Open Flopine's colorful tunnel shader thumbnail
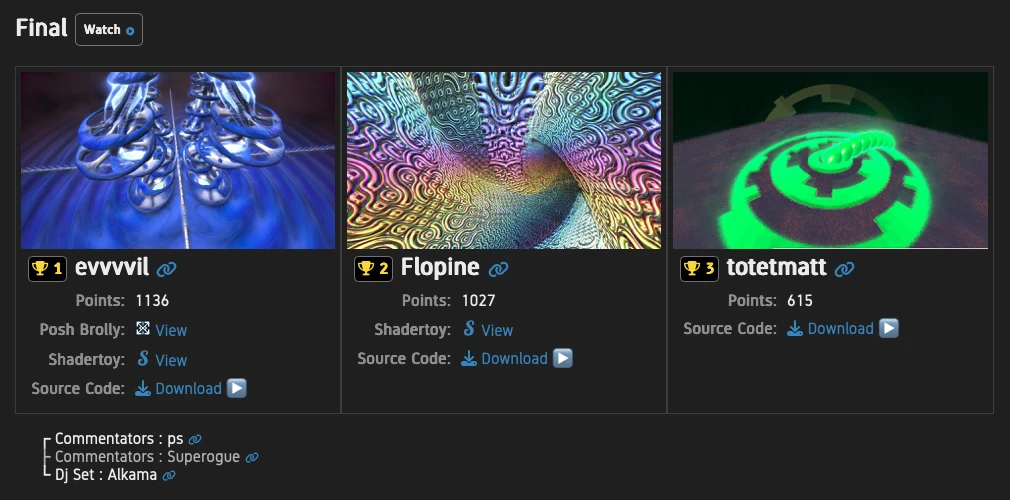 tap(504, 160)
